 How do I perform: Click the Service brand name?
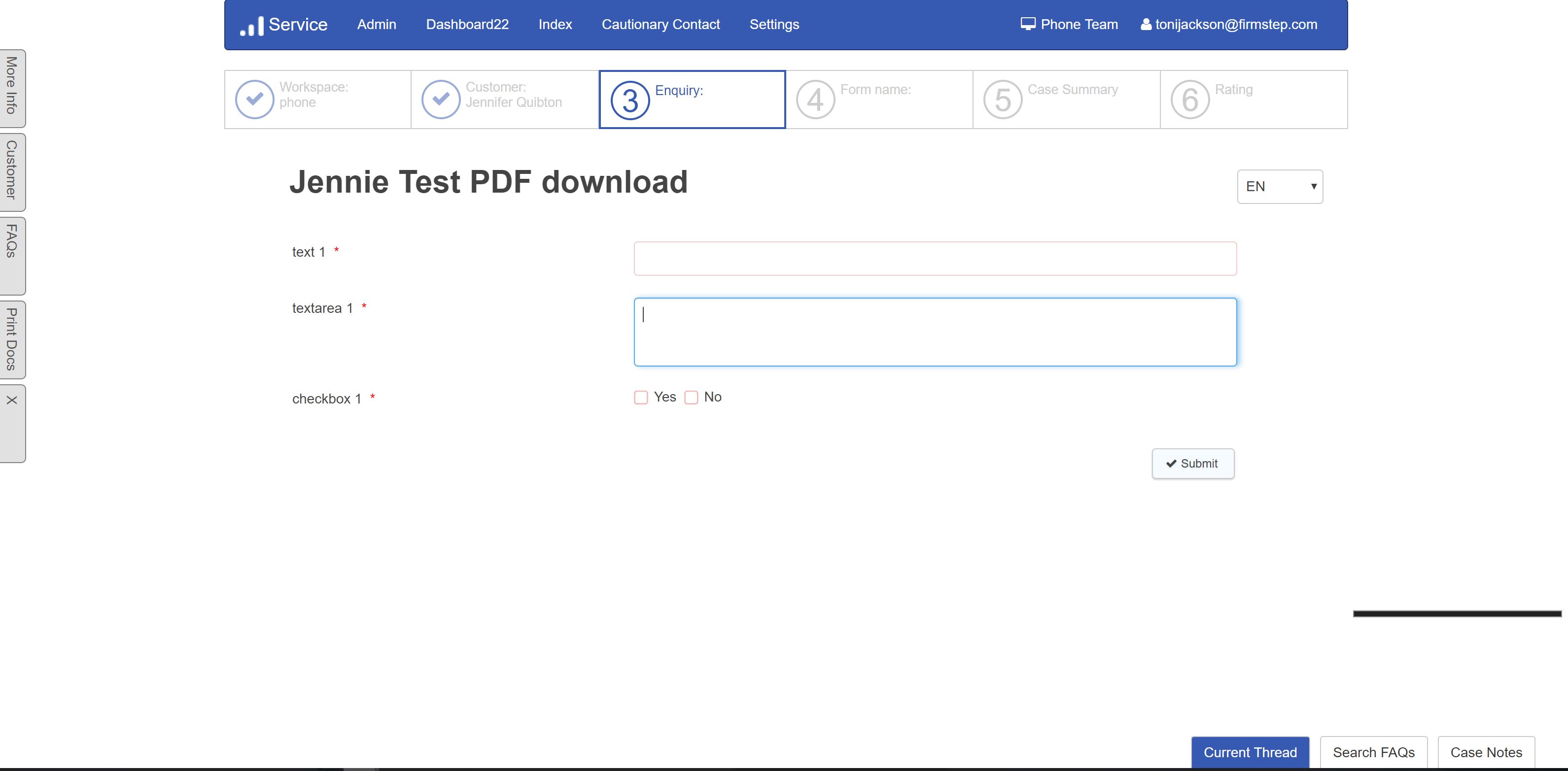(x=298, y=24)
